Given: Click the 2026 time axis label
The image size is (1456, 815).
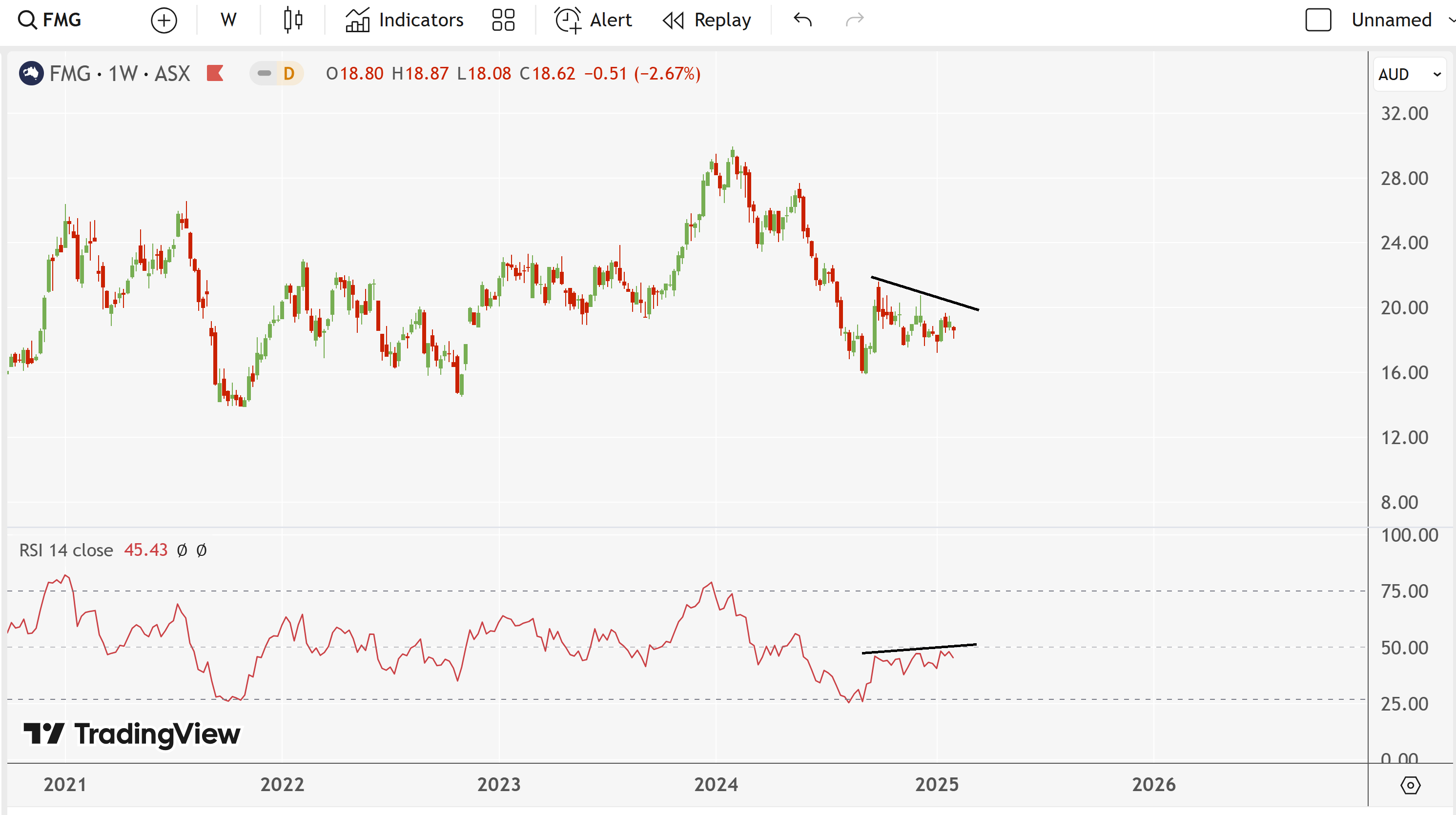Looking at the screenshot, I should (1153, 784).
